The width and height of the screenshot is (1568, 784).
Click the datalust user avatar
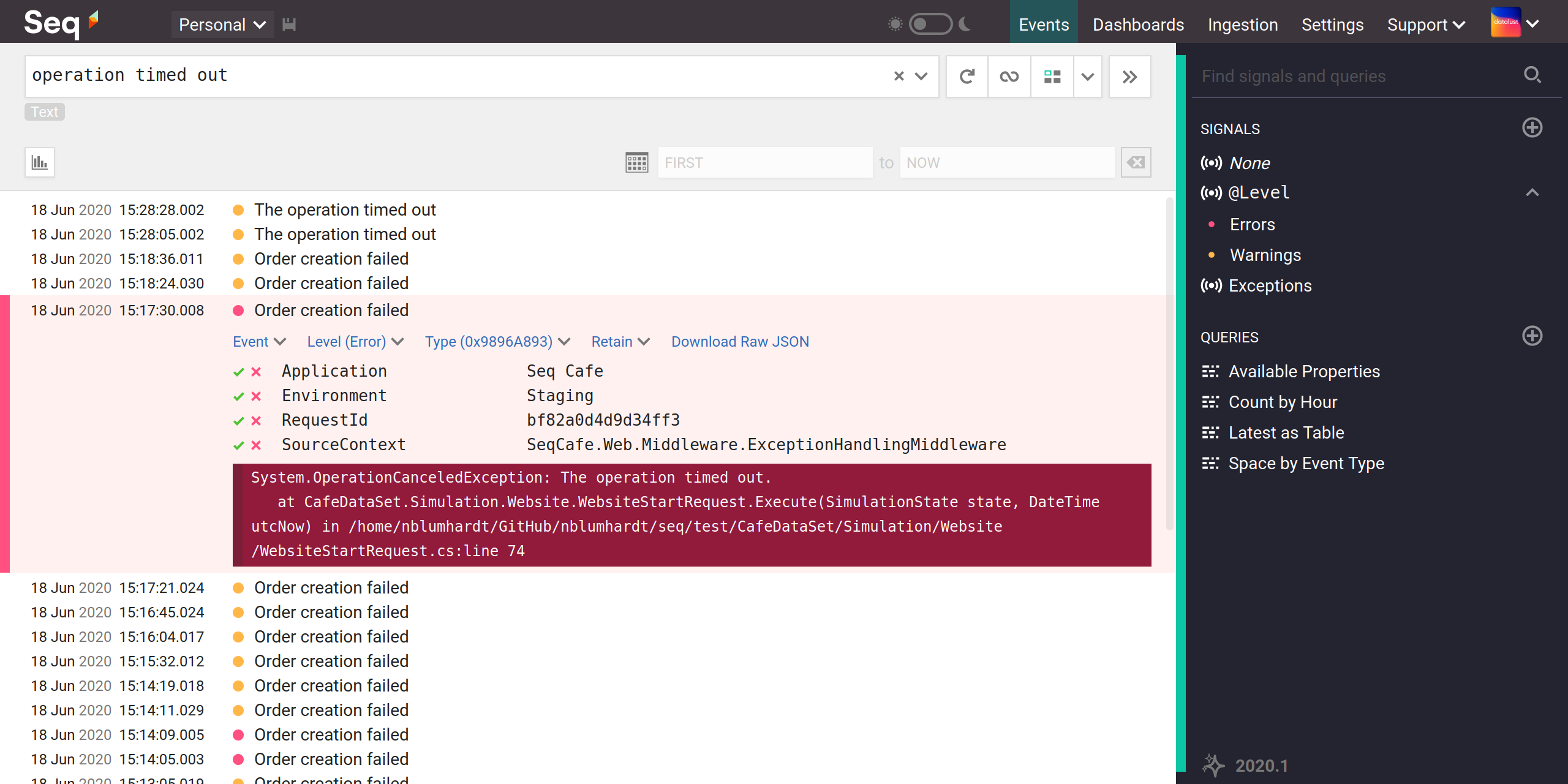1506,23
